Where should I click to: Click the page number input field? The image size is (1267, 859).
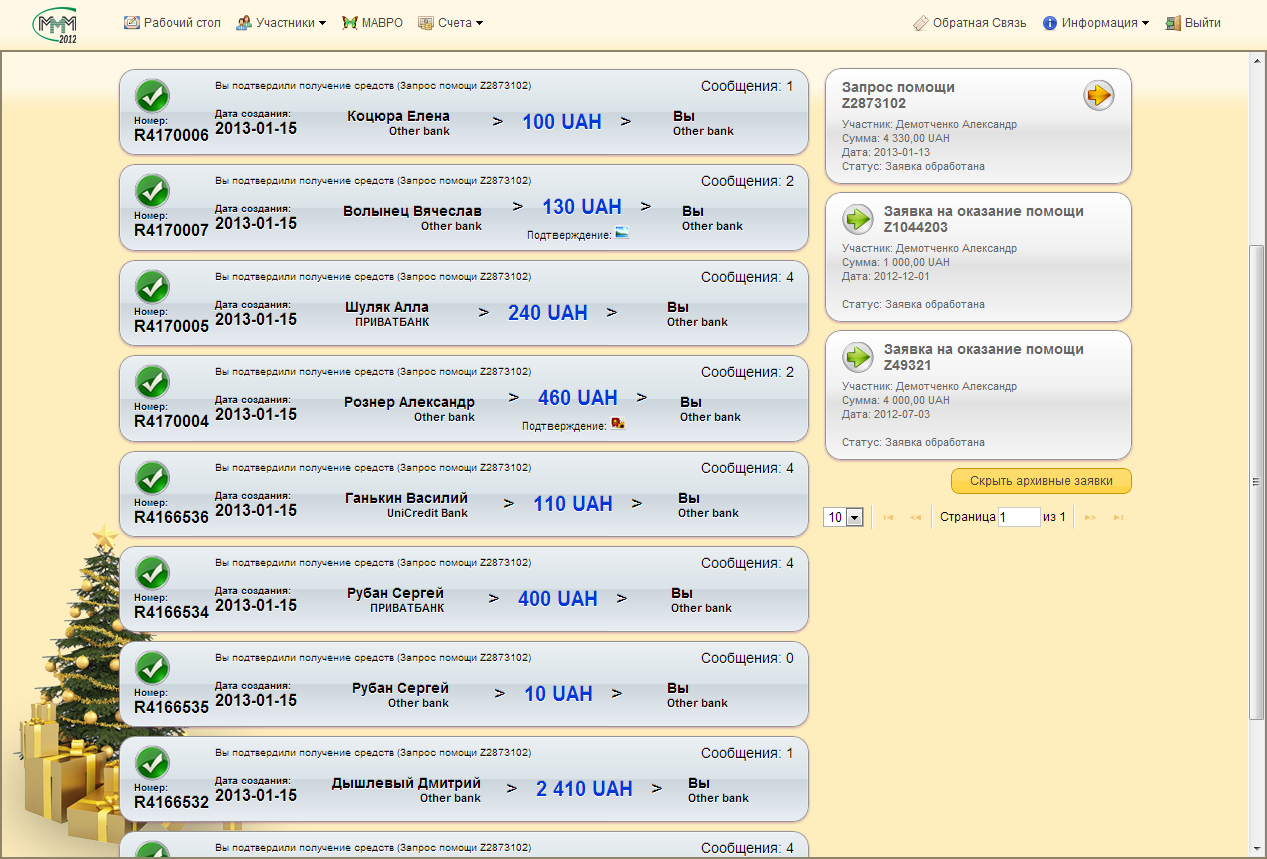coord(1019,517)
